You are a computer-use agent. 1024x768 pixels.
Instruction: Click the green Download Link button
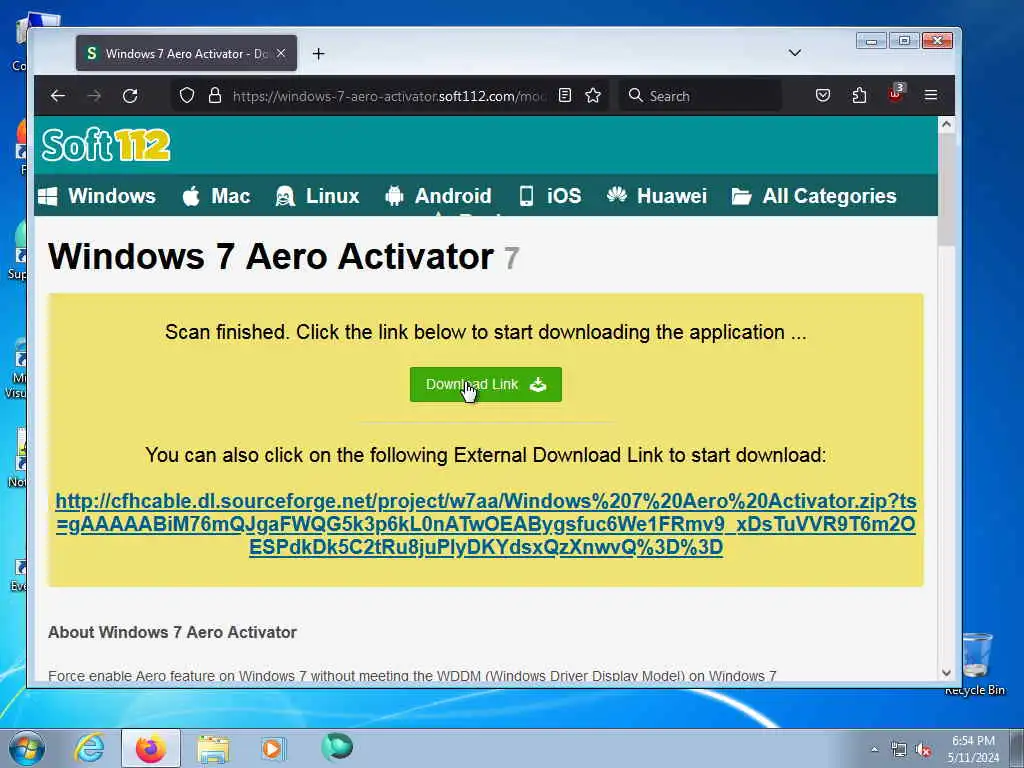tap(485, 384)
